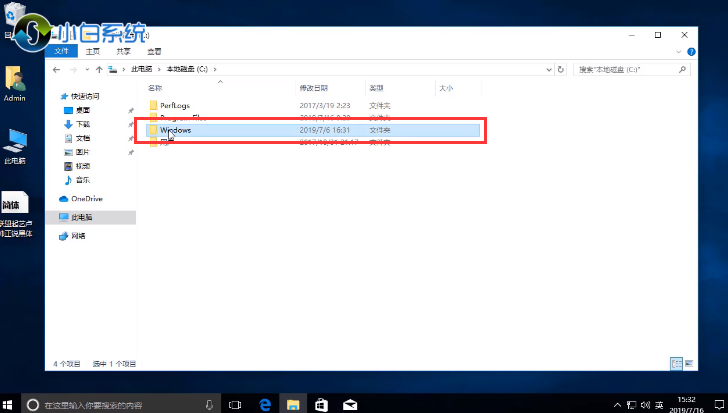Screen dimensions: 728x413
Task: Open the font file desktop icon
Action: [15, 213]
